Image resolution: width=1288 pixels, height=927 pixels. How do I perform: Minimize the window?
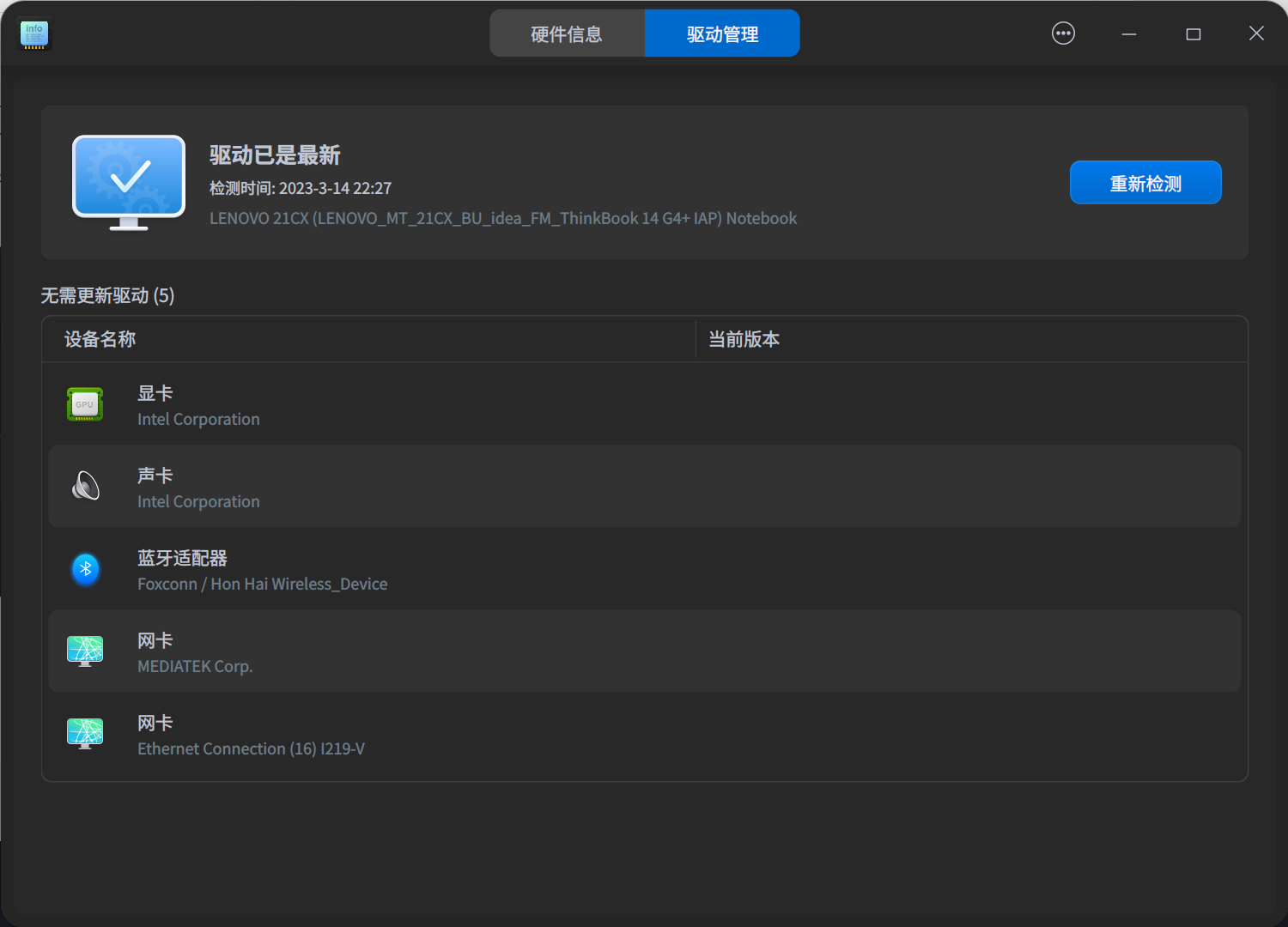pyautogui.click(x=1129, y=34)
